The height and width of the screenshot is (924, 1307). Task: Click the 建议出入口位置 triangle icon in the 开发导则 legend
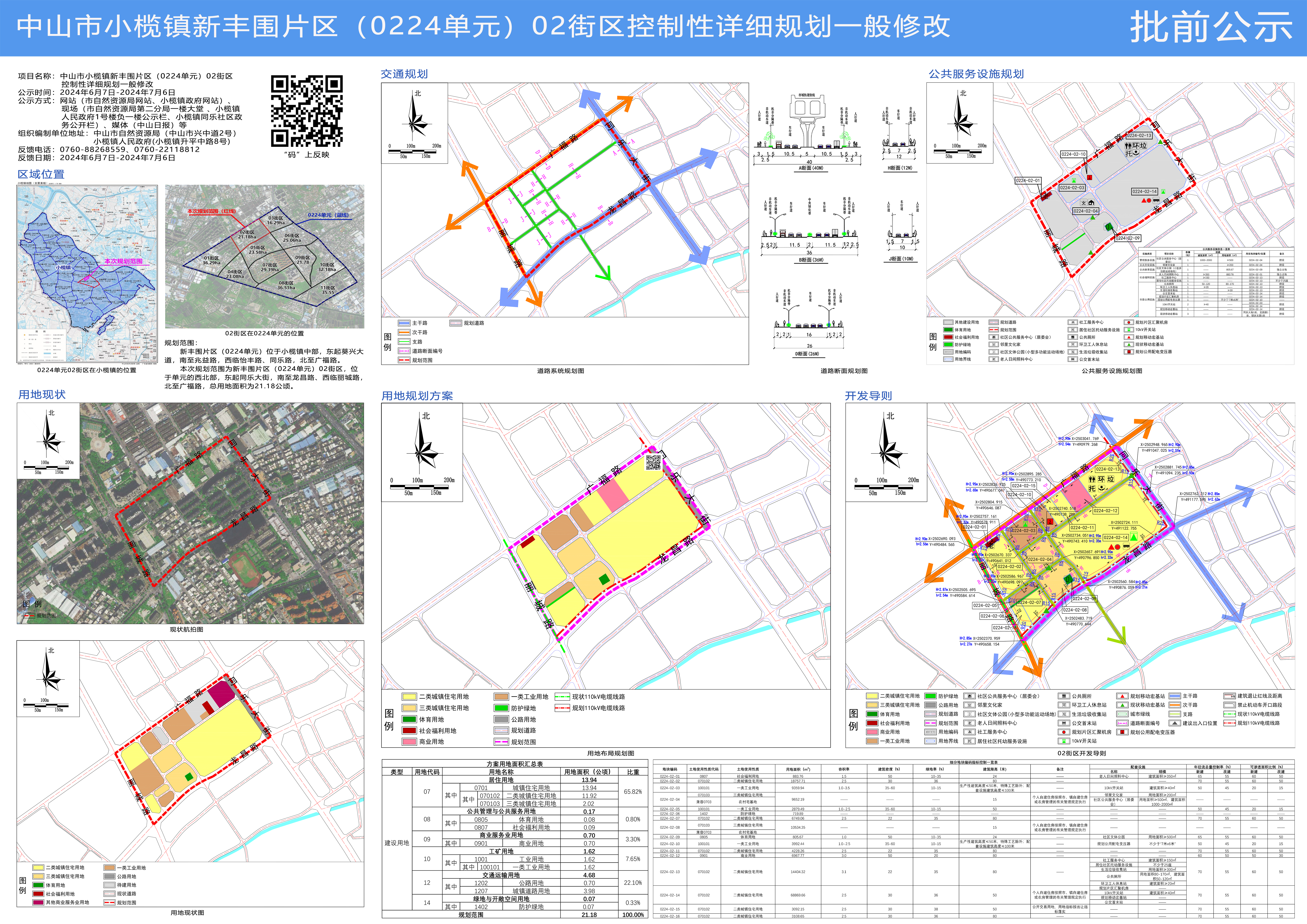[1175, 723]
